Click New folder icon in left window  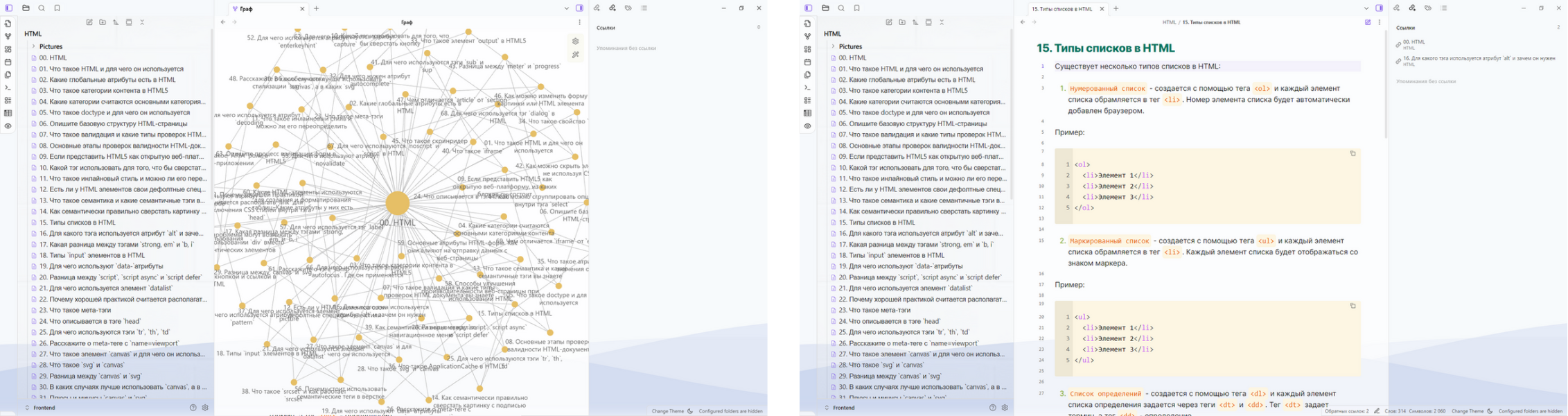[x=103, y=22]
